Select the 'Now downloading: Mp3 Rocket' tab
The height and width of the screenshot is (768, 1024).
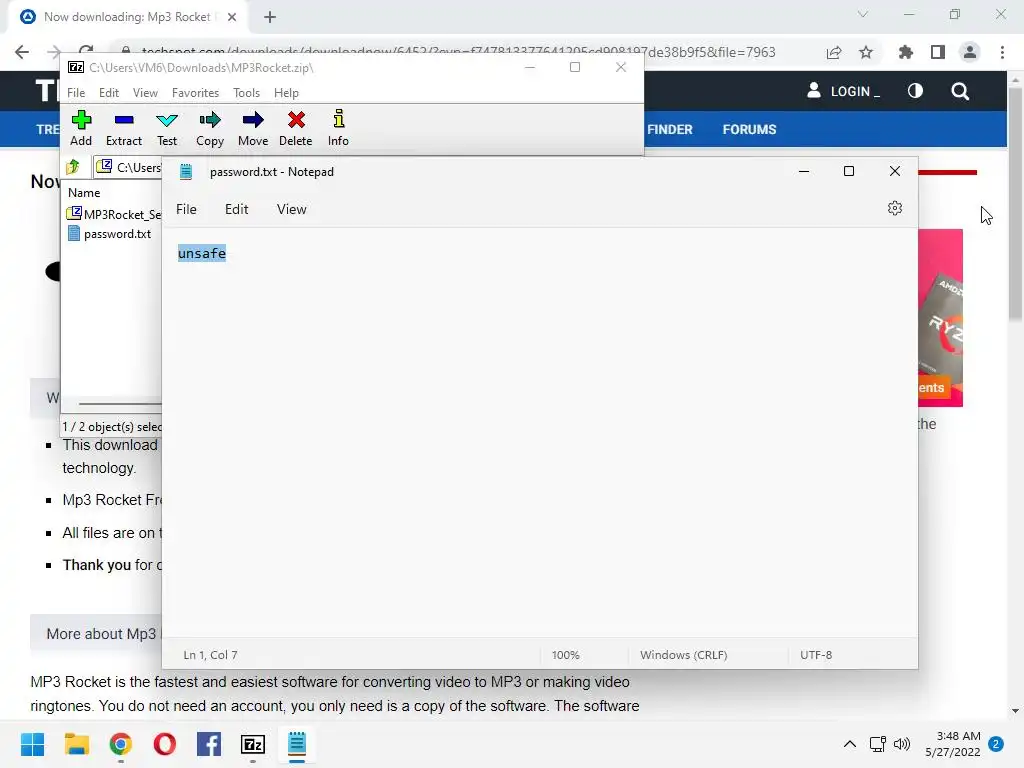(127, 17)
